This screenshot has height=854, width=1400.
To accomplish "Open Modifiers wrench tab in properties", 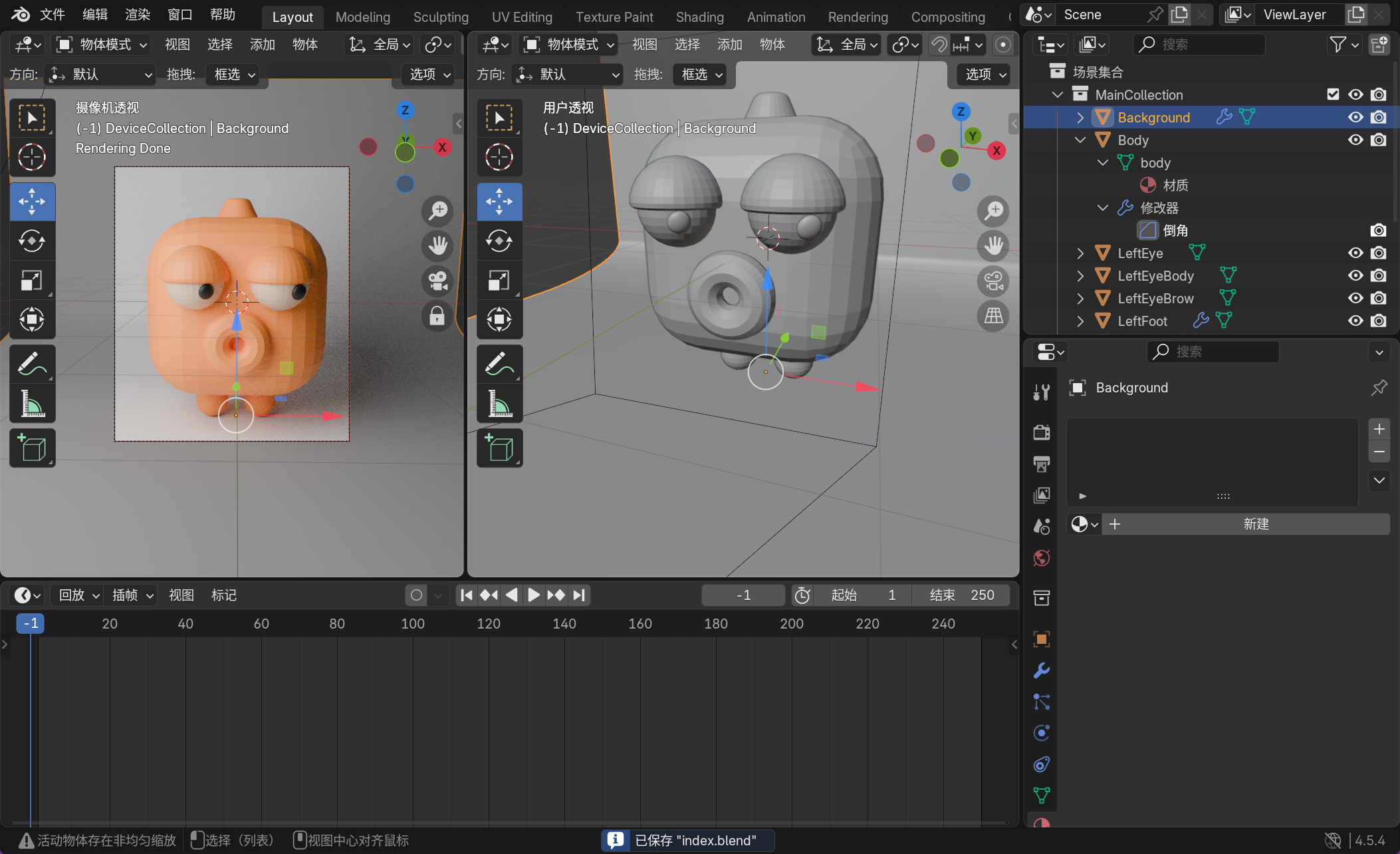I will [x=1041, y=670].
